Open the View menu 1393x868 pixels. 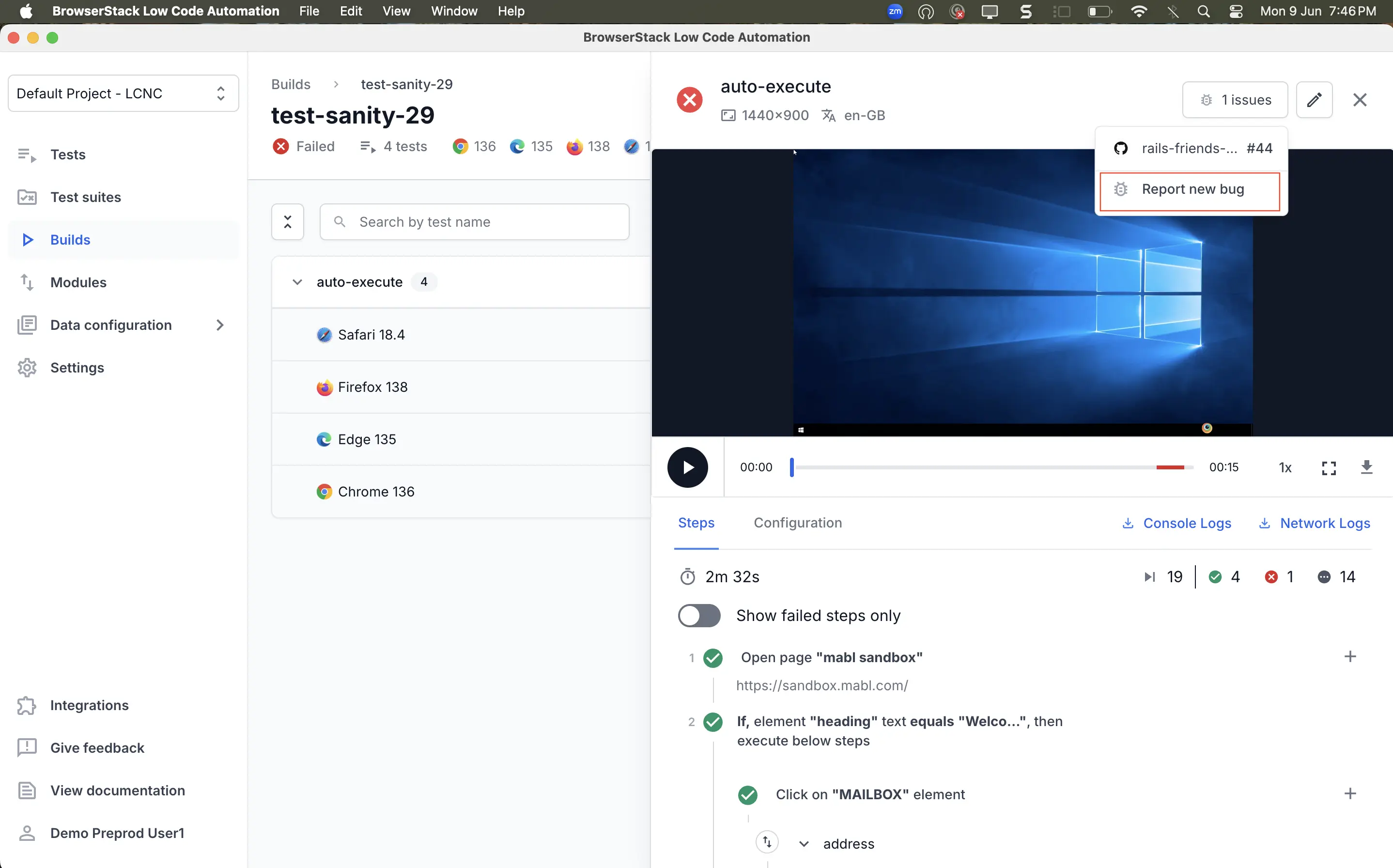pyautogui.click(x=397, y=12)
